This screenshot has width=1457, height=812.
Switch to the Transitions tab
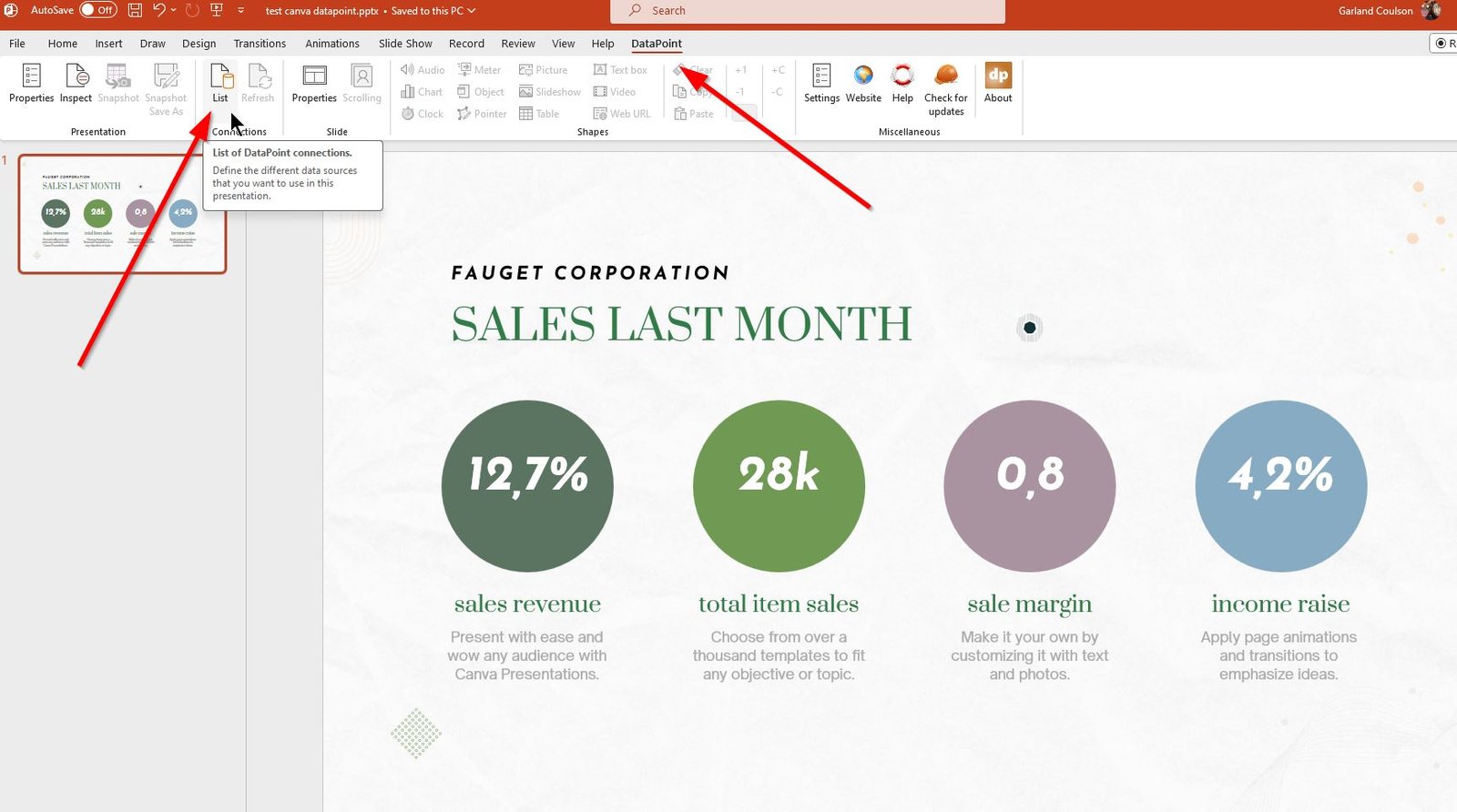click(x=260, y=44)
